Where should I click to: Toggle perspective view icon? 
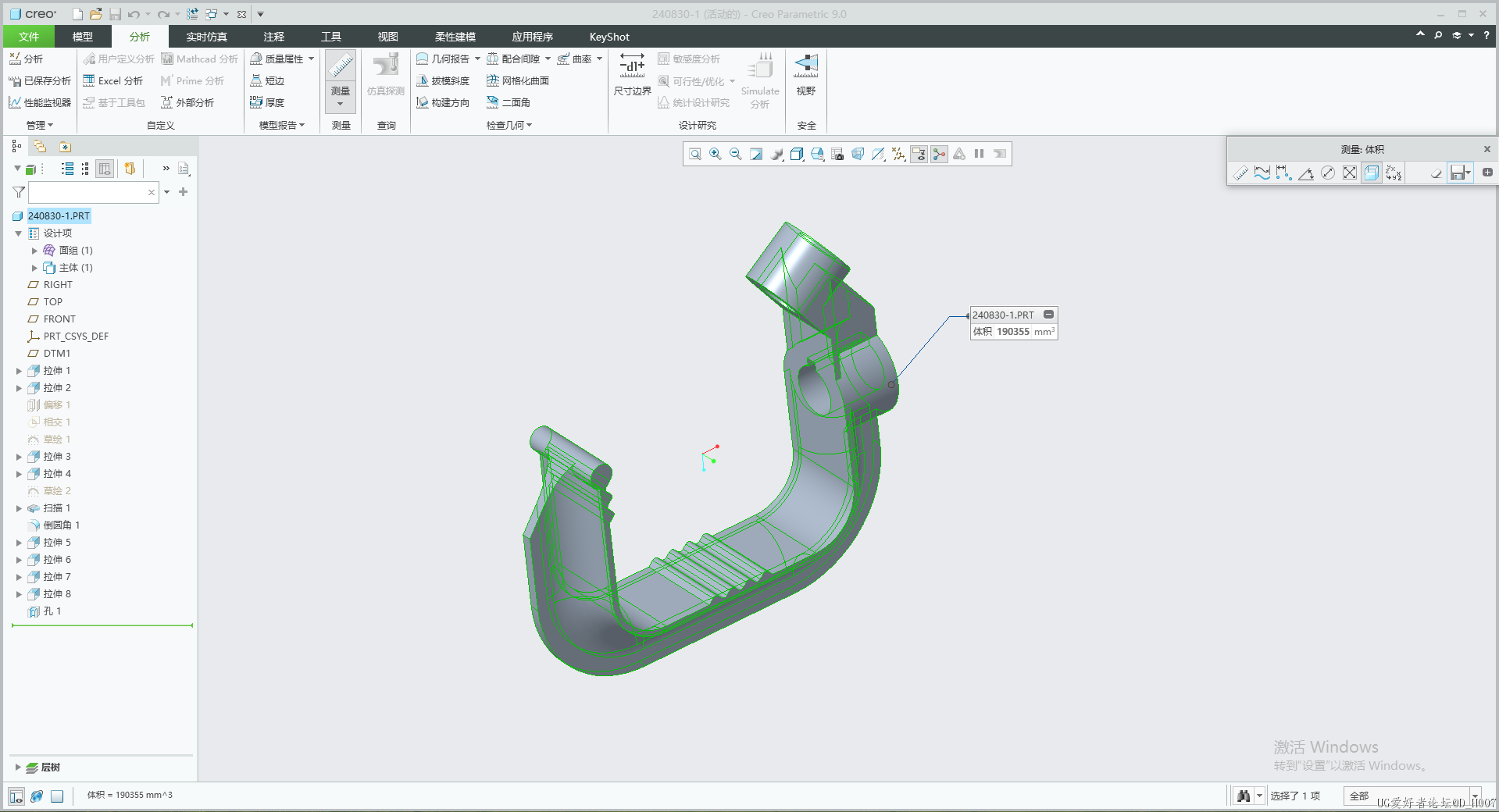pos(858,154)
